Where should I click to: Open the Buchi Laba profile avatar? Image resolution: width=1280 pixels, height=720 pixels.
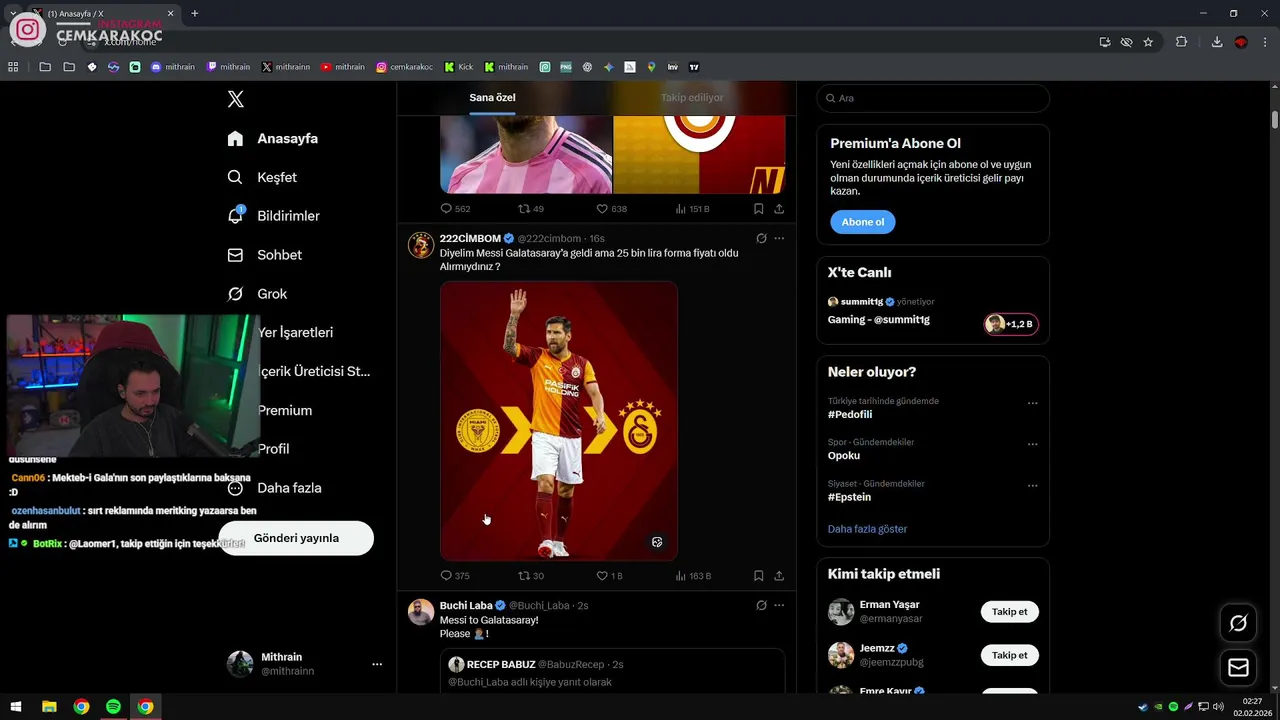point(421,612)
